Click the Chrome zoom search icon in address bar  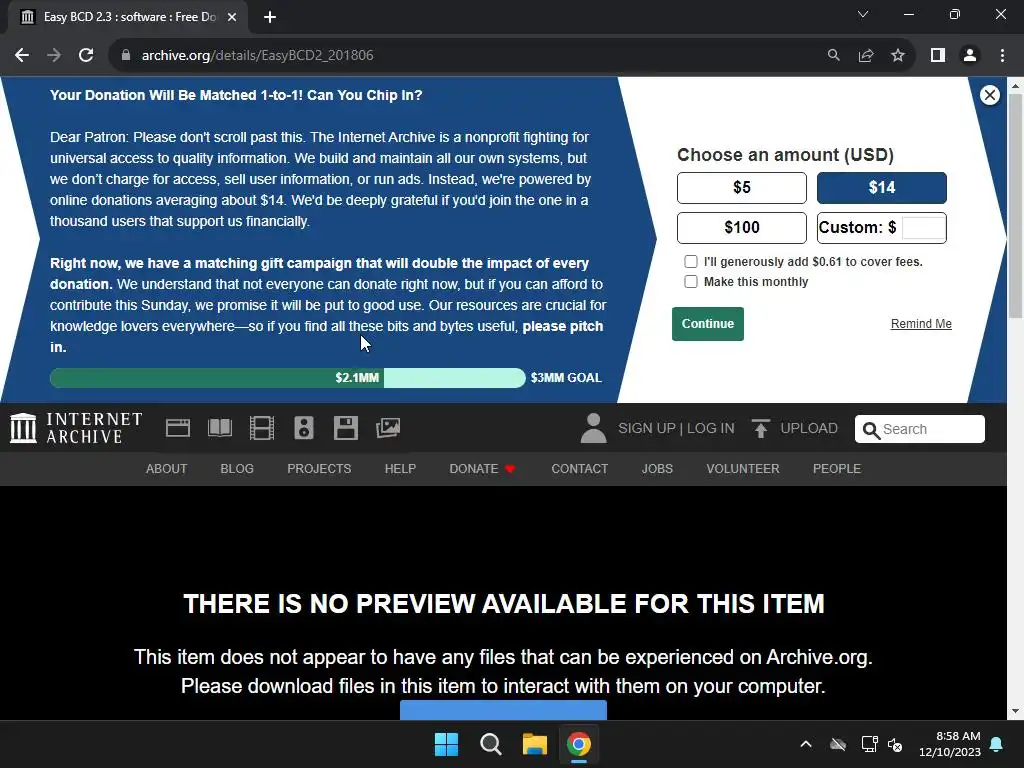pos(833,56)
